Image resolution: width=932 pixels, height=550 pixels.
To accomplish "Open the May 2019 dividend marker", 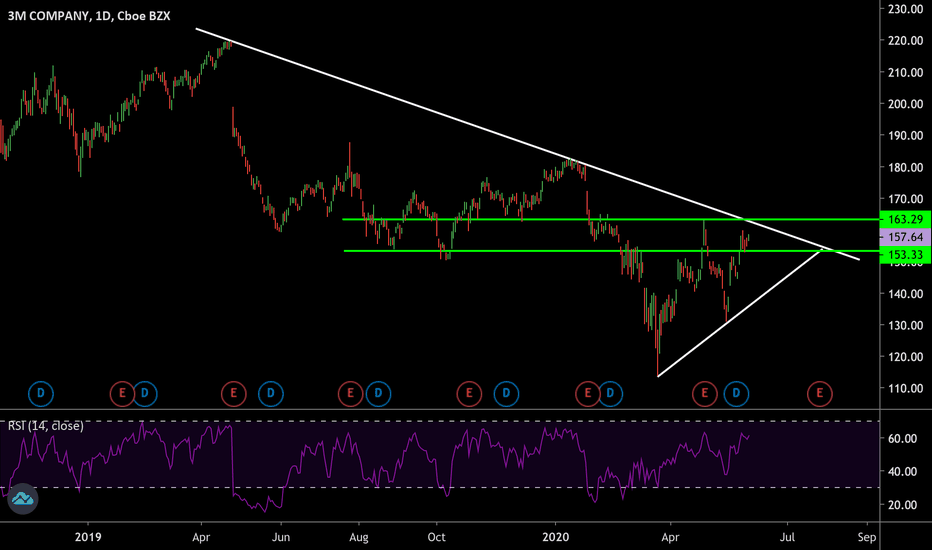I will (270, 393).
